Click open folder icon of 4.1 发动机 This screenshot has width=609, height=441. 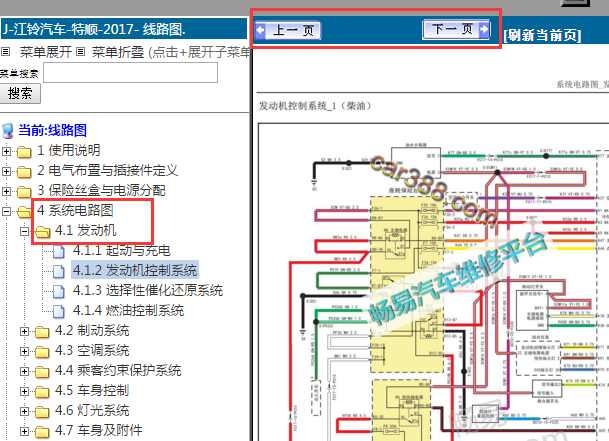42,232
